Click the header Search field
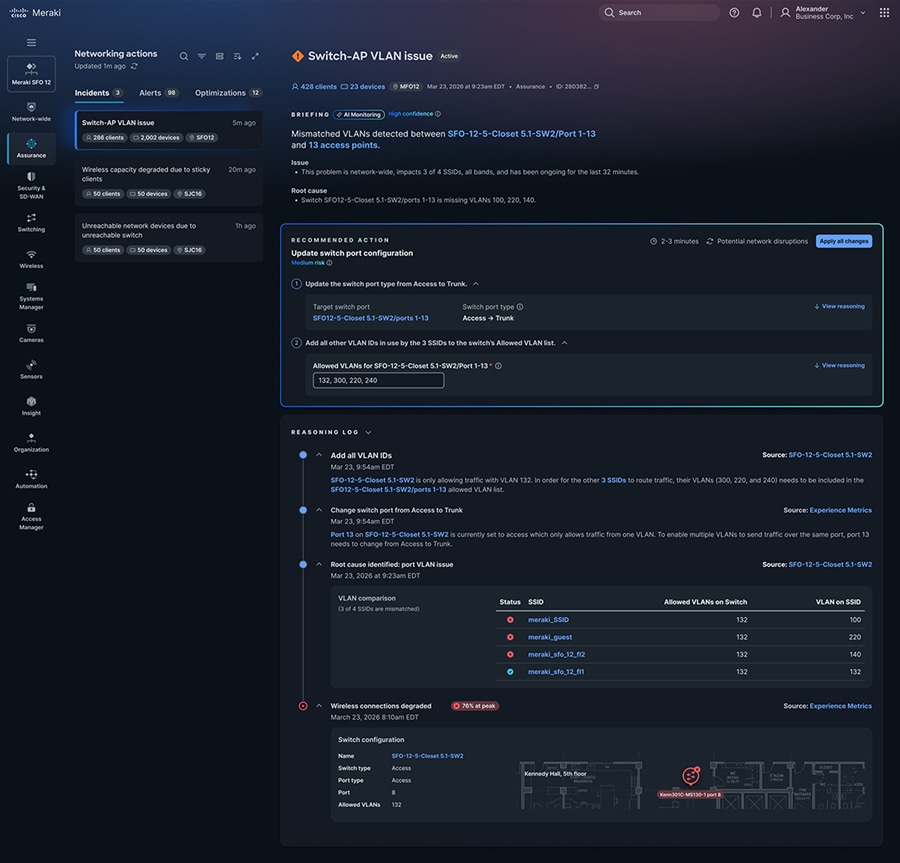The image size is (900, 863). 659,13
